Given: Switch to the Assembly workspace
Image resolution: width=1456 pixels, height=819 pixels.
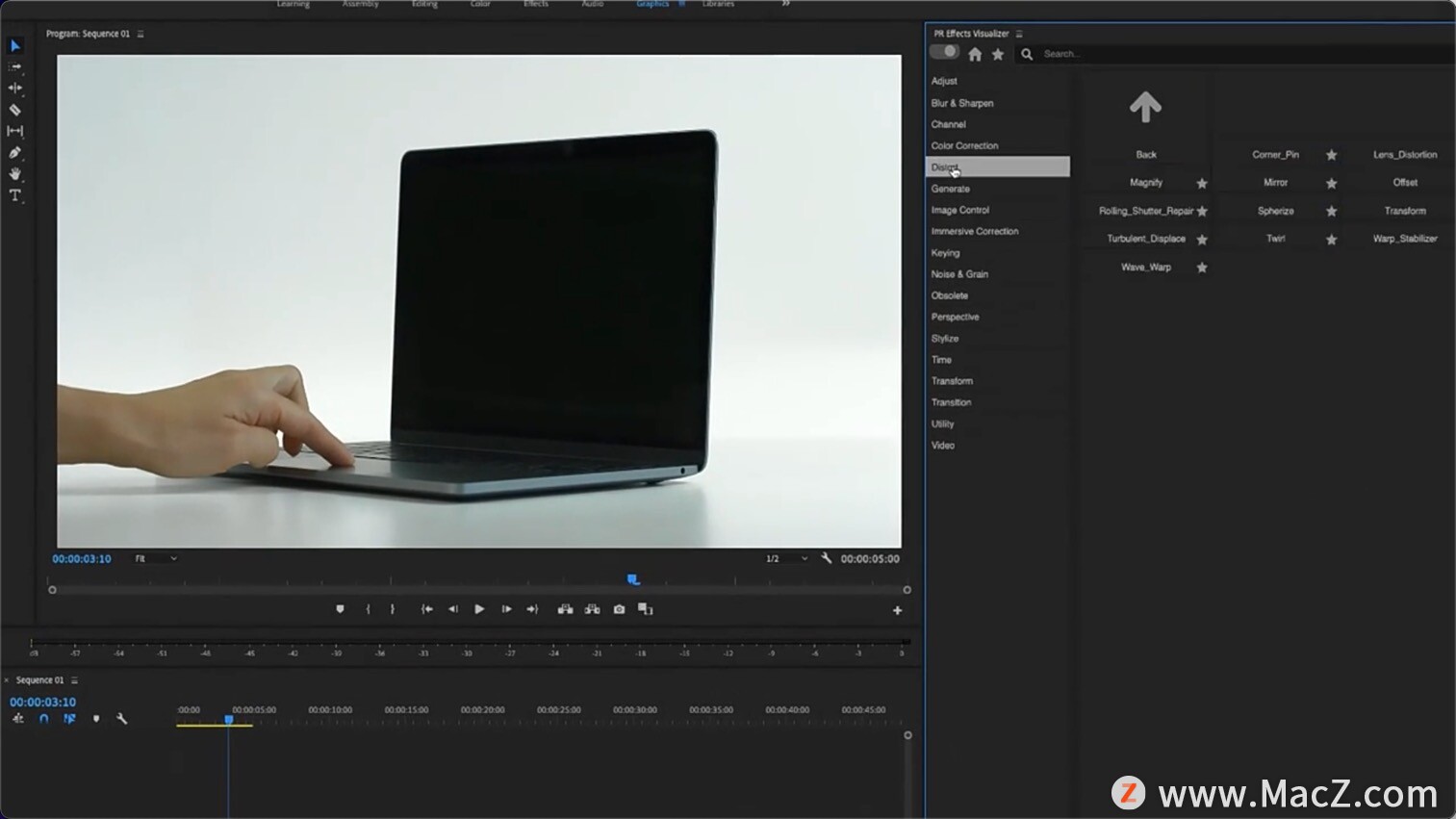Looking at the screenshot, I should coord(360,4).
